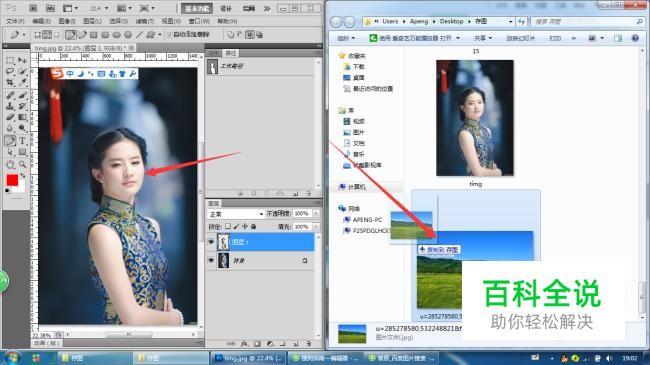
Task: Switch foreground and background colors
Action: pos(22,176)
